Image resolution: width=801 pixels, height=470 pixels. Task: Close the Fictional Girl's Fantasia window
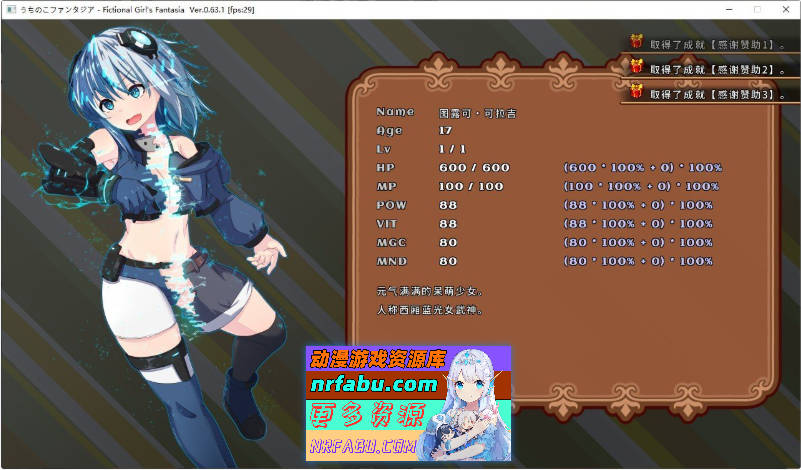(x=785, y=8)
